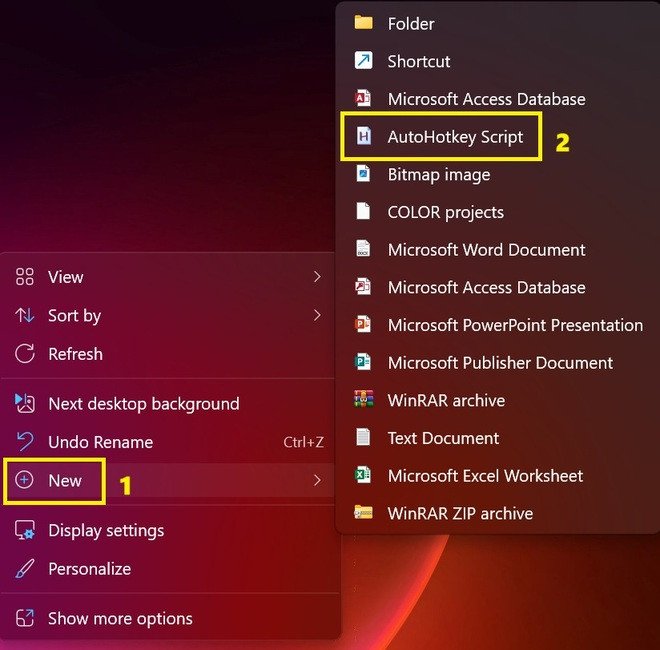The height and width of the screenshot is (650, 660).
Task: Click the Access icon beside the second Microsoft Access Database
Action: point(363,287)
